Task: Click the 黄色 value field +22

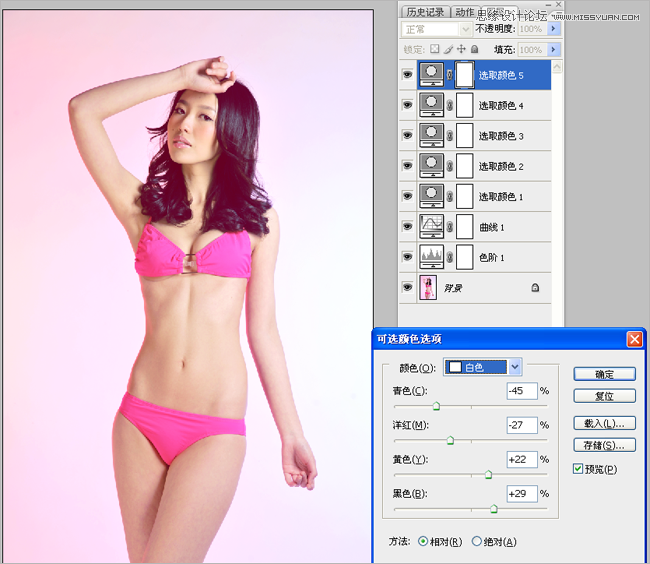Action: point(522,459)
